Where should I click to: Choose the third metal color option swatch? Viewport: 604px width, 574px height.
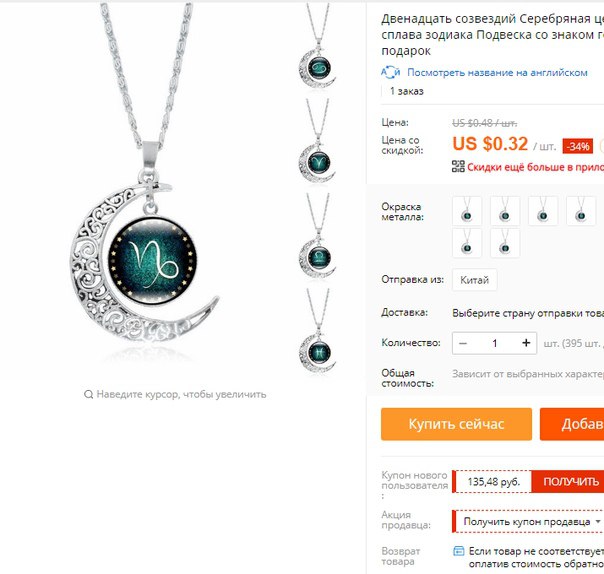(x=543, y=211)
